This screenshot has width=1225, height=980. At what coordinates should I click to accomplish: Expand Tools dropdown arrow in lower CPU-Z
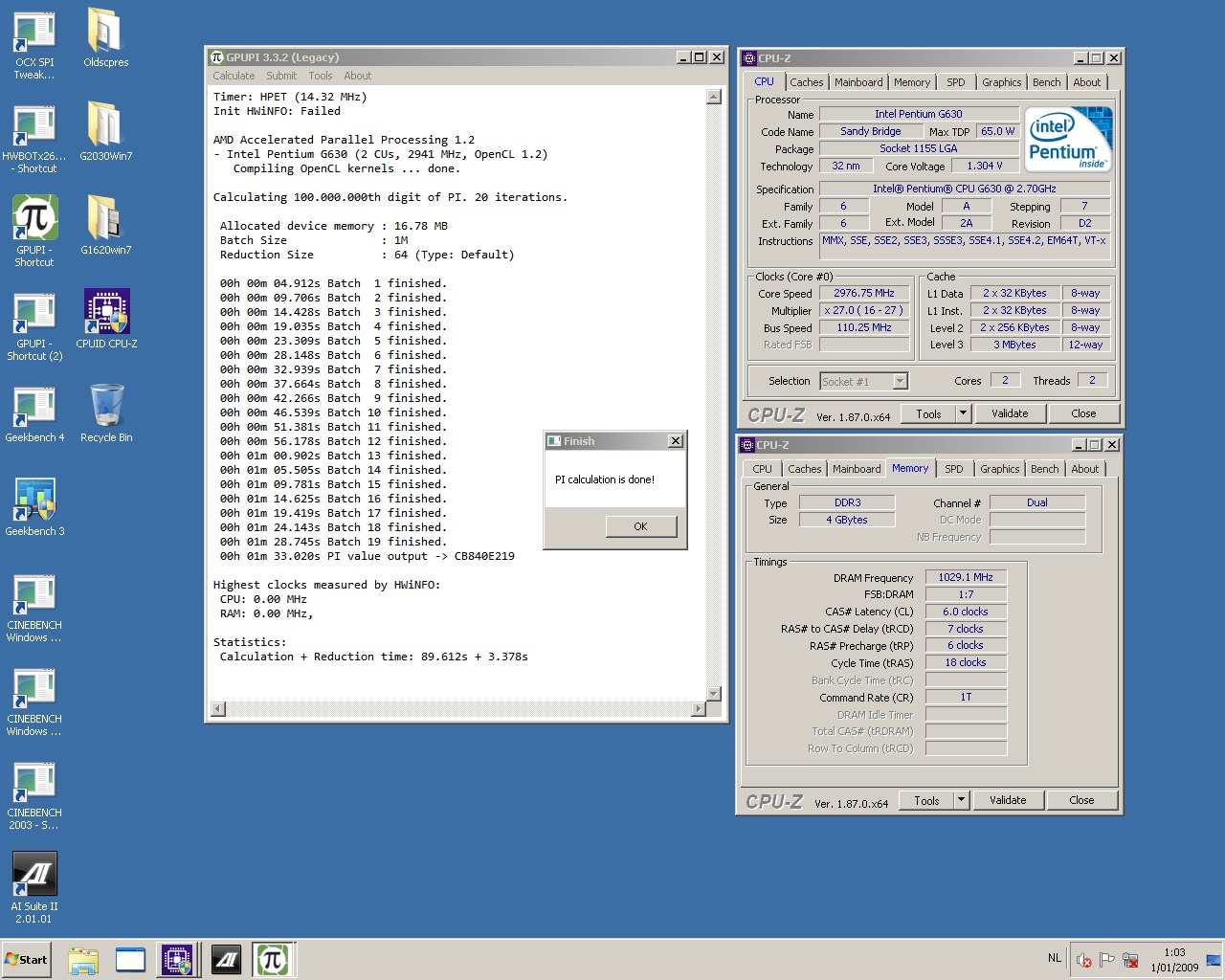point(962,800)
